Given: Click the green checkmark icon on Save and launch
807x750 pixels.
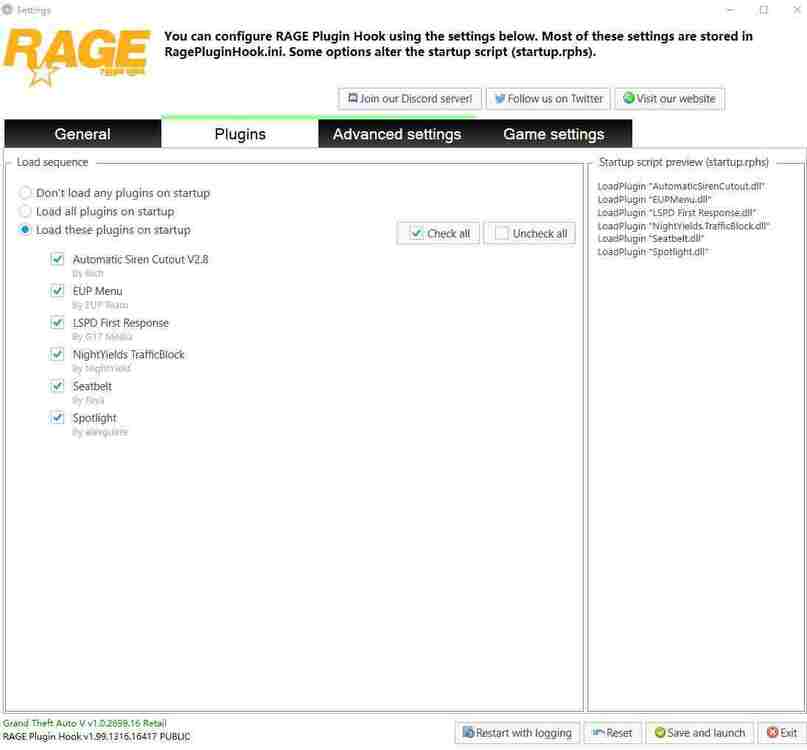Looking at the screenshot, I should [658, 733].
